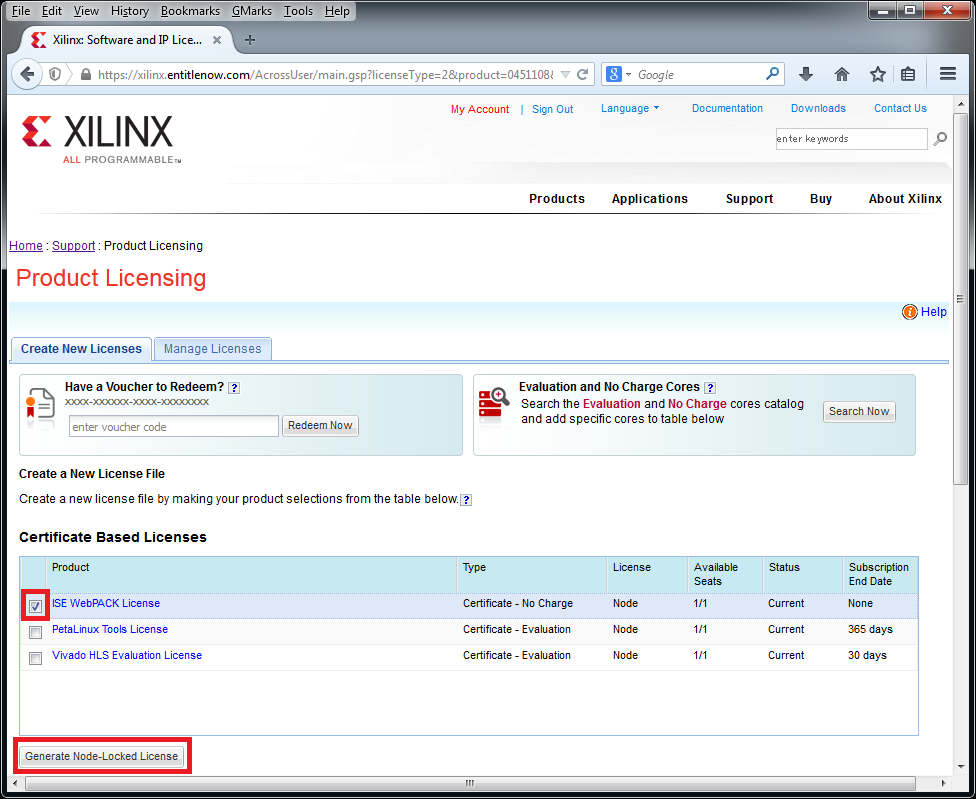
Task: Open the Downloads link in header
Action: pos(818,108)
